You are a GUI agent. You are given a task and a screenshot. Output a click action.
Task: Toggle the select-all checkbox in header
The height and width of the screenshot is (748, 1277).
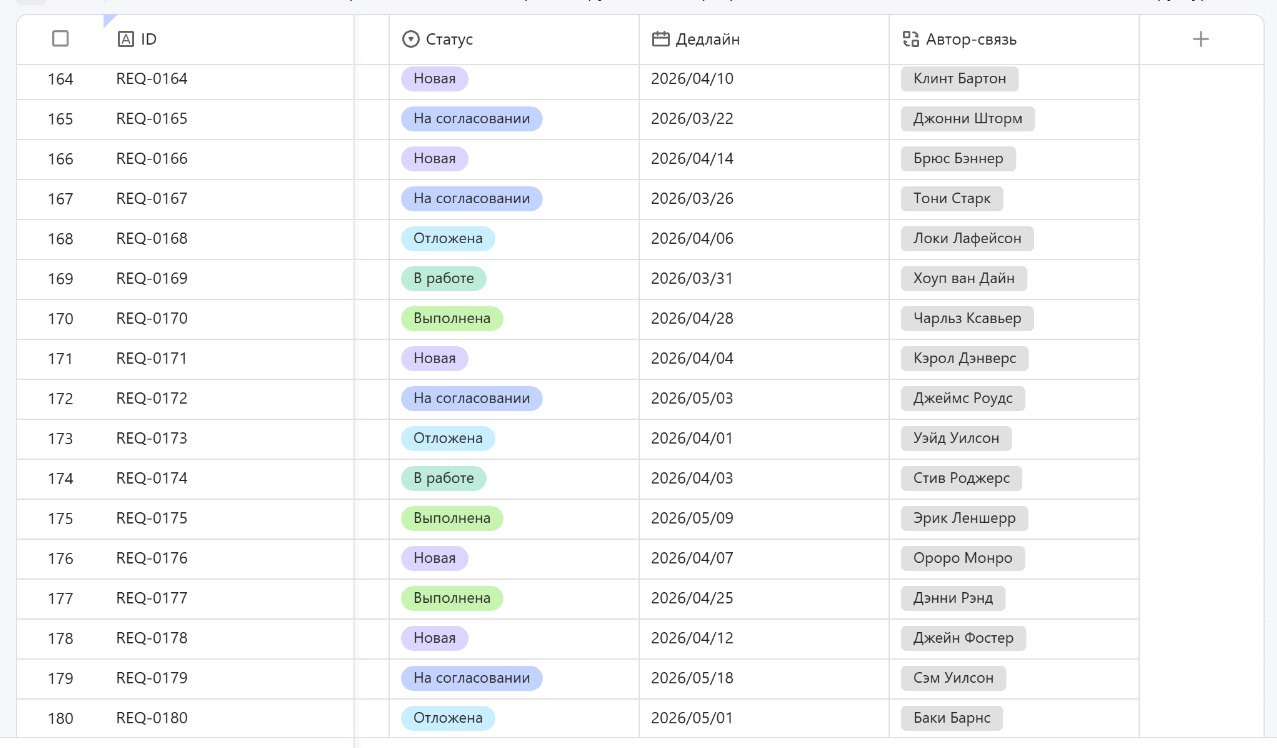click(x=60, y=39)
